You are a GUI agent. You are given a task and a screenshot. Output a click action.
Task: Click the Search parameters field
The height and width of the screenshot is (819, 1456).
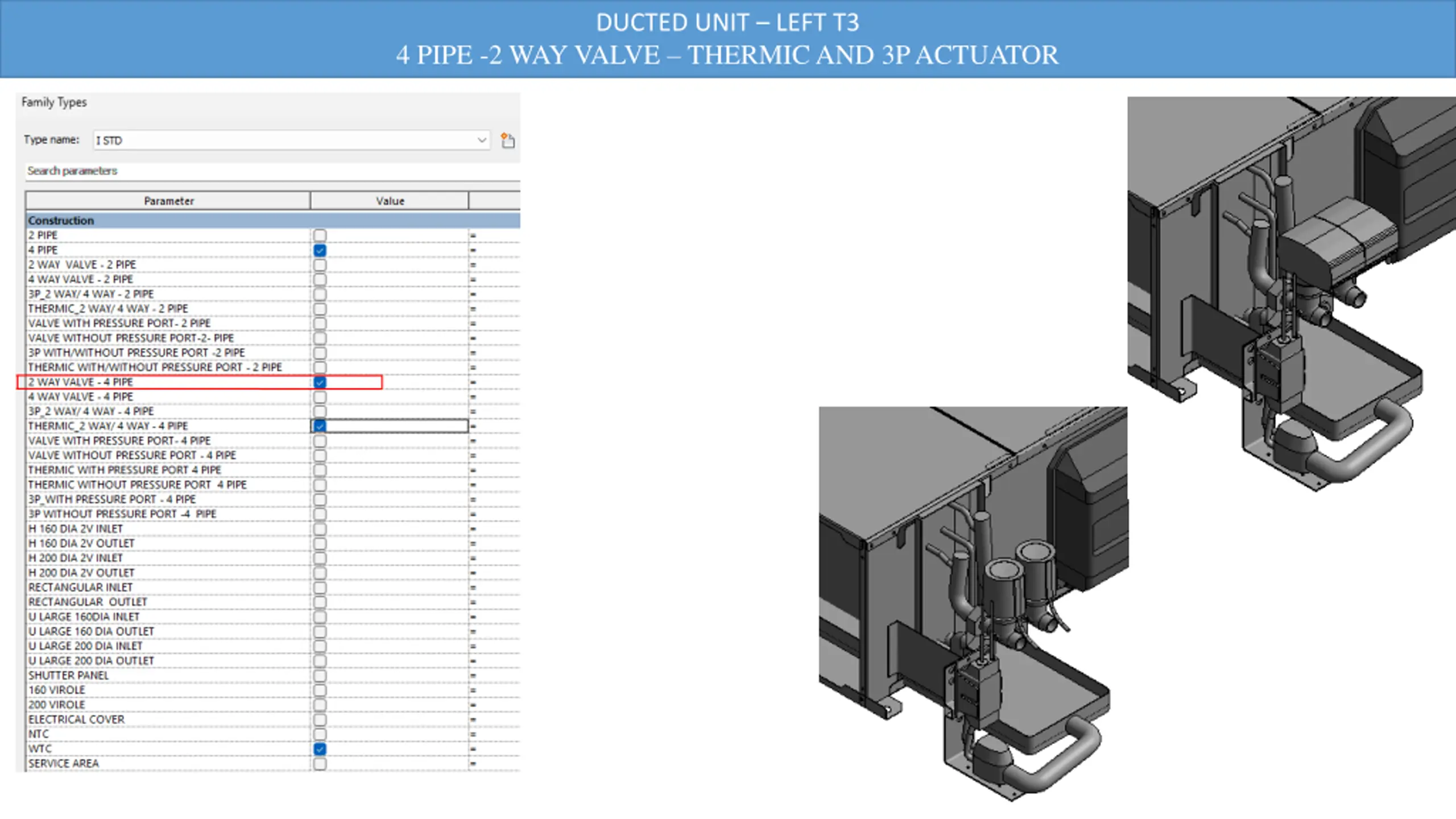click(272, 171)
